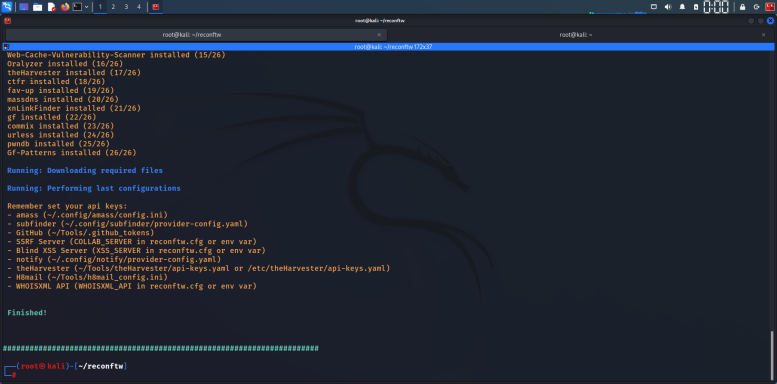Click the 'Finished!' text
Screen dimensions: 777x384
27,313
